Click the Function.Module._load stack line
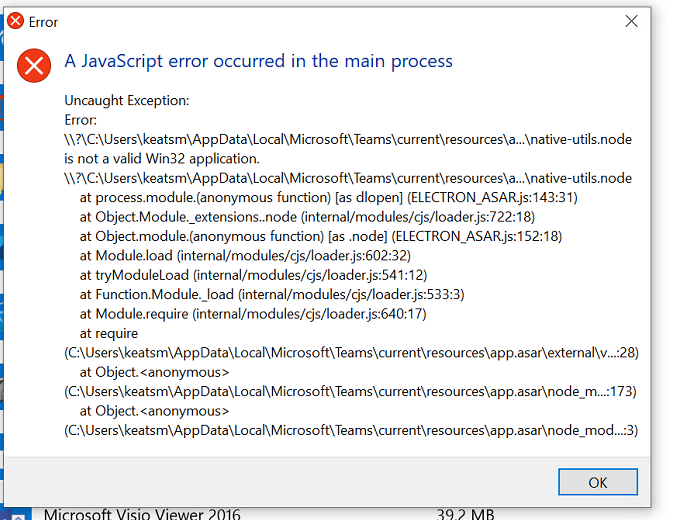The width and height of the screenshot is (676, 520). [272, 294]
